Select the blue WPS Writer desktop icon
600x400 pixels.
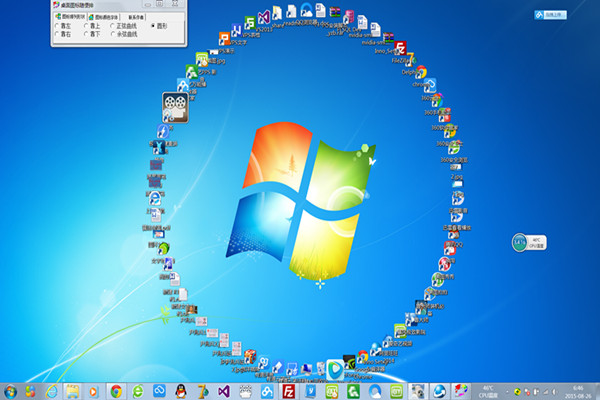click(x=236, y=30)
